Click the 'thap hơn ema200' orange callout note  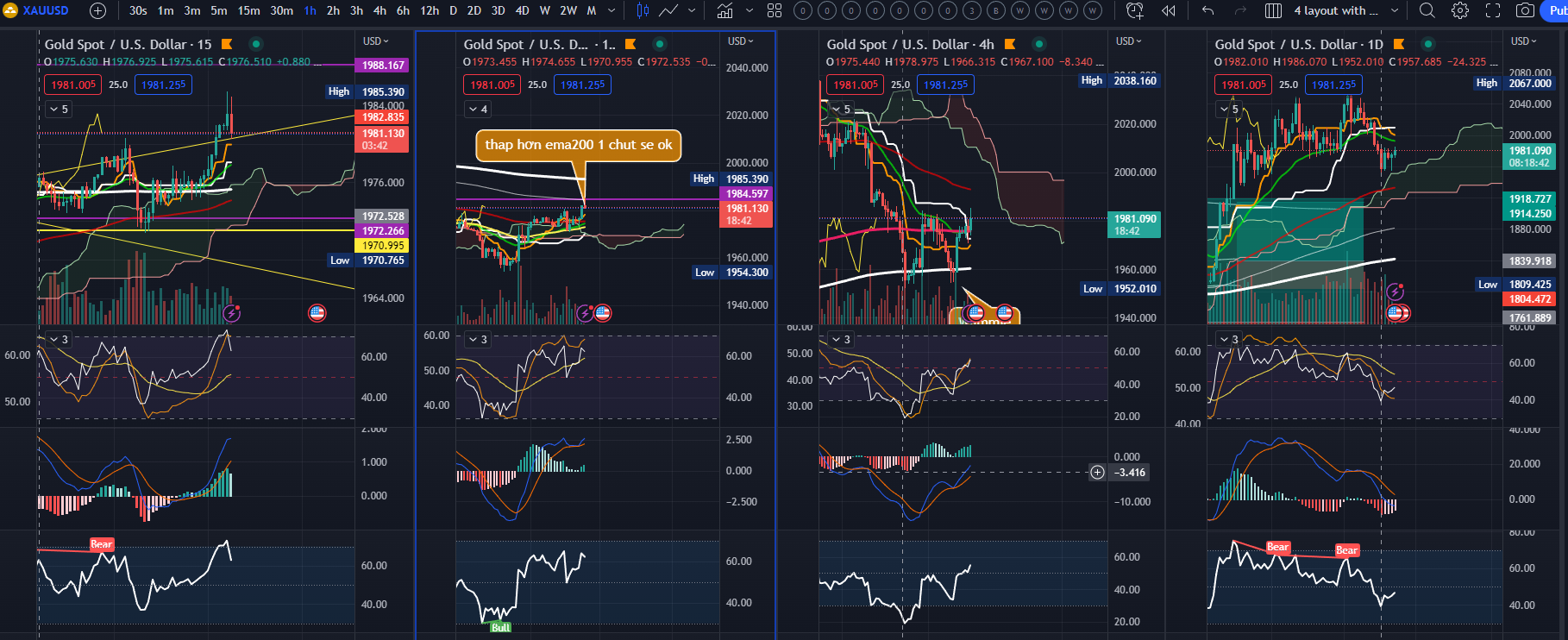point(578,145)
